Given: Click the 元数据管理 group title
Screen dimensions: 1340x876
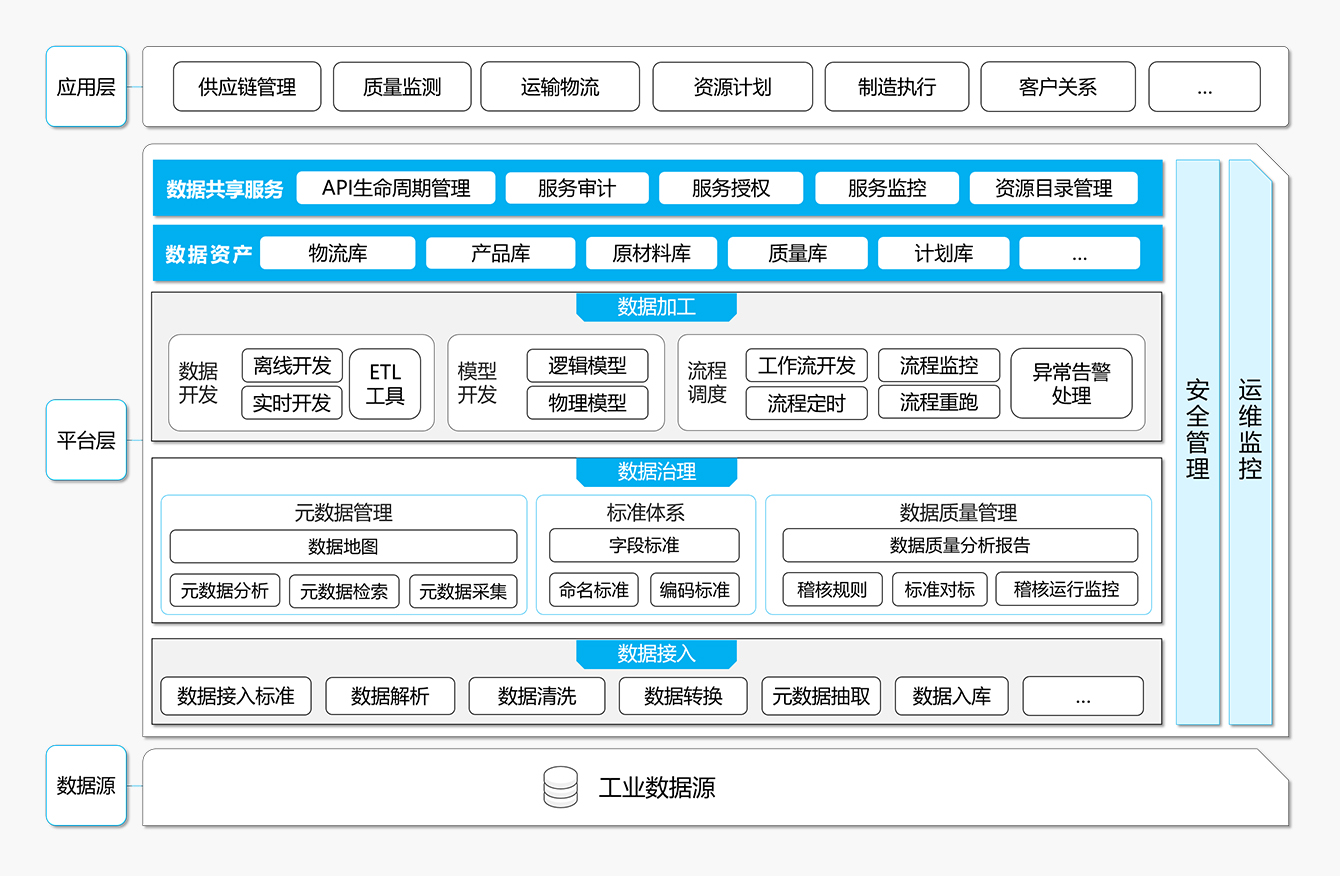Looking at the screenshot, I should (343, 513).
